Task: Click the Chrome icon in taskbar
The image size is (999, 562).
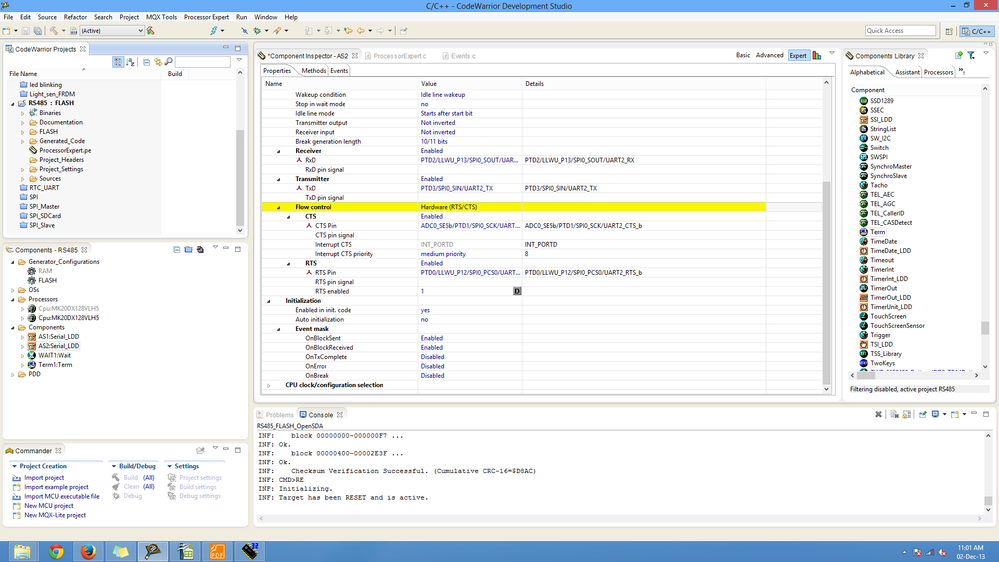Action: [56, 551]
